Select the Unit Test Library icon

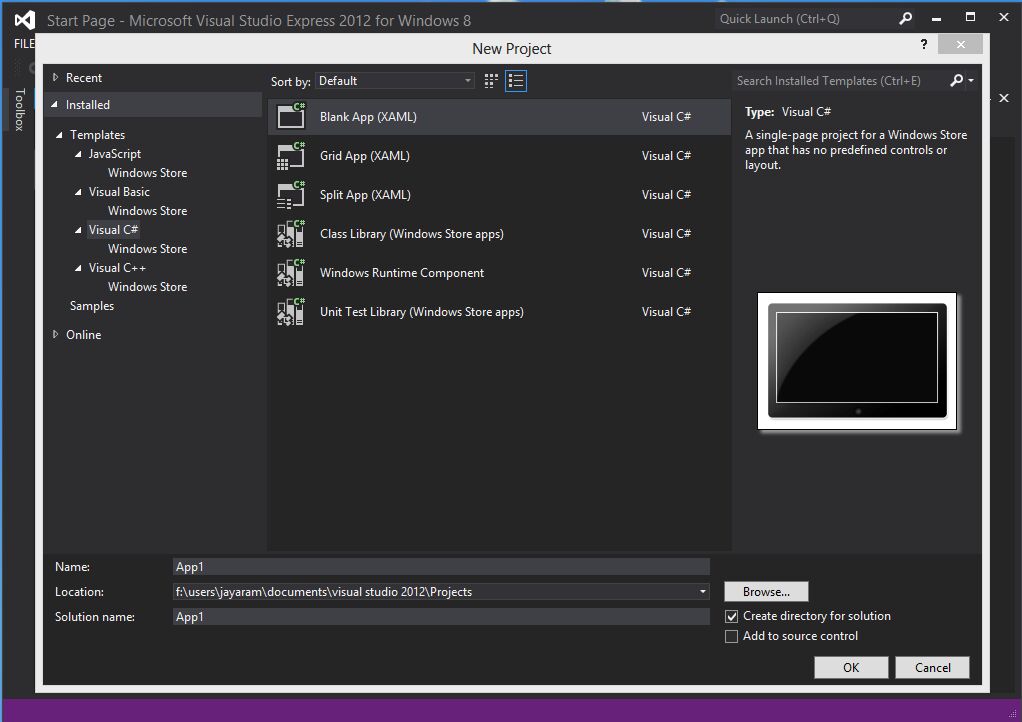pos(291,312)
